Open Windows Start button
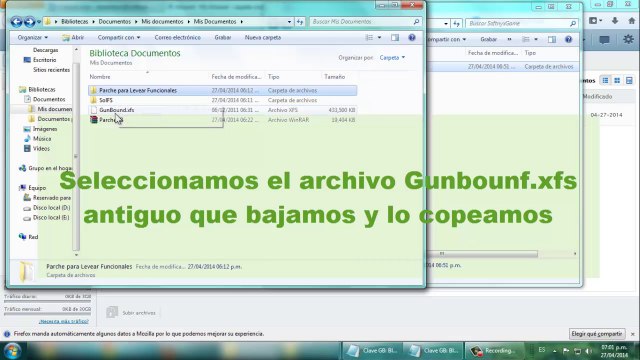This screenshot has width=640, height=360. click(x=12, y=351)
